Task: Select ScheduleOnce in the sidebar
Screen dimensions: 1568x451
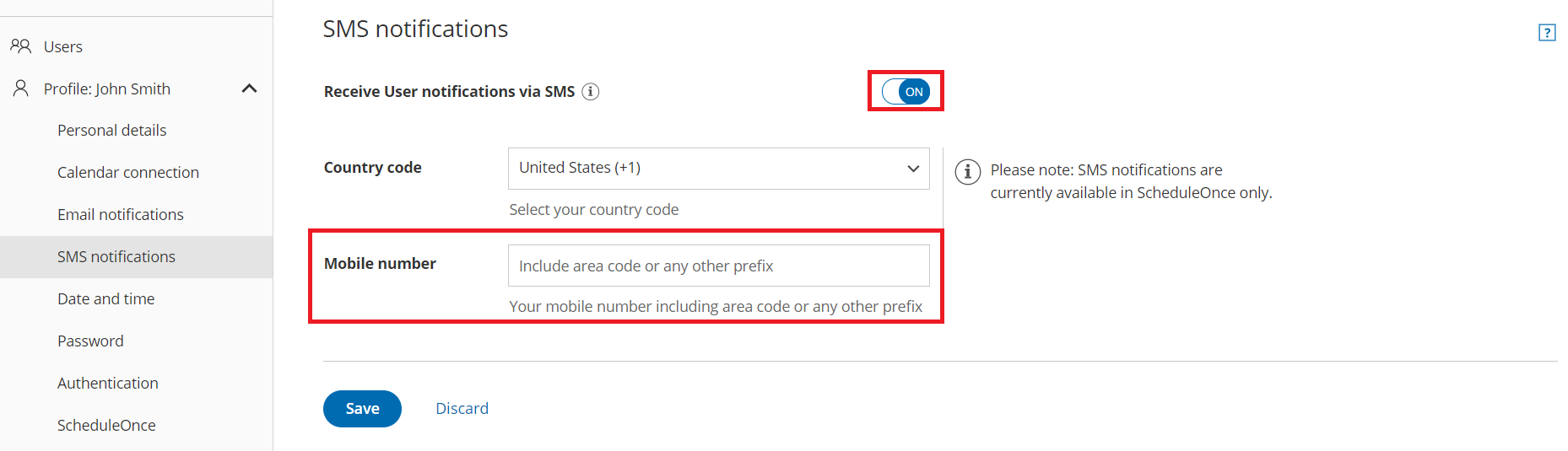Action: tap(106, 426)
